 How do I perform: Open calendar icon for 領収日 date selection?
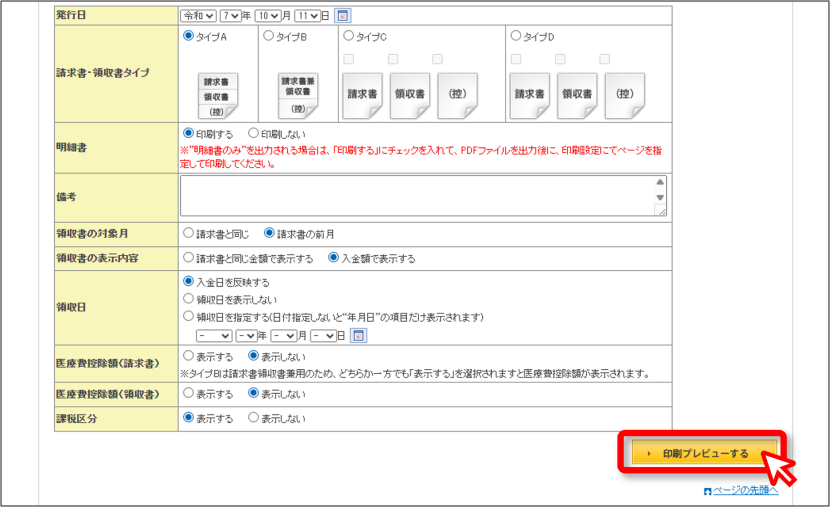click(x=359, y=336)
